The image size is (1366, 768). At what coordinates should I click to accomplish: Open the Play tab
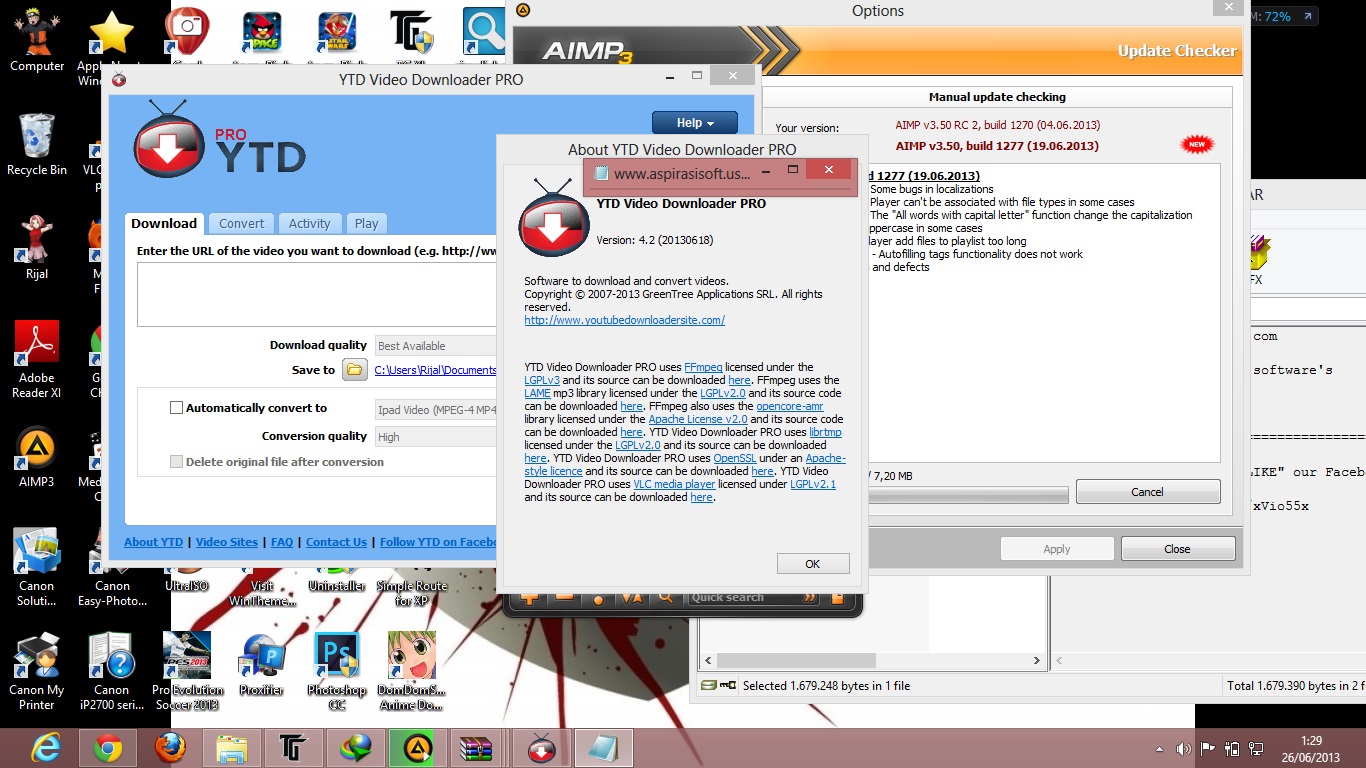click(x=367, y=223)
